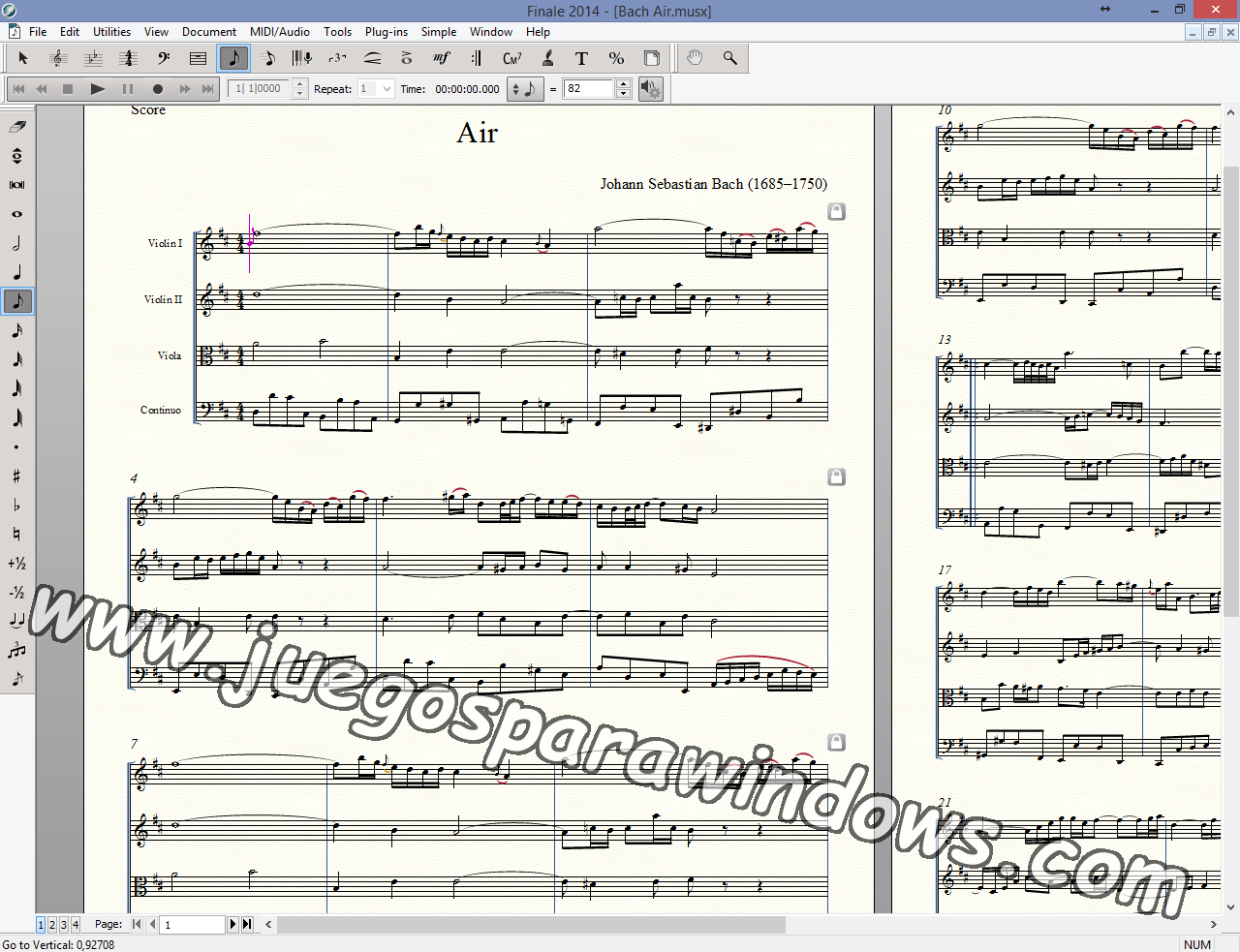Image resolution: width=1240 pixels, height=952 pixels.
Task: Start recording with the Record button
Action: [157, 89]
